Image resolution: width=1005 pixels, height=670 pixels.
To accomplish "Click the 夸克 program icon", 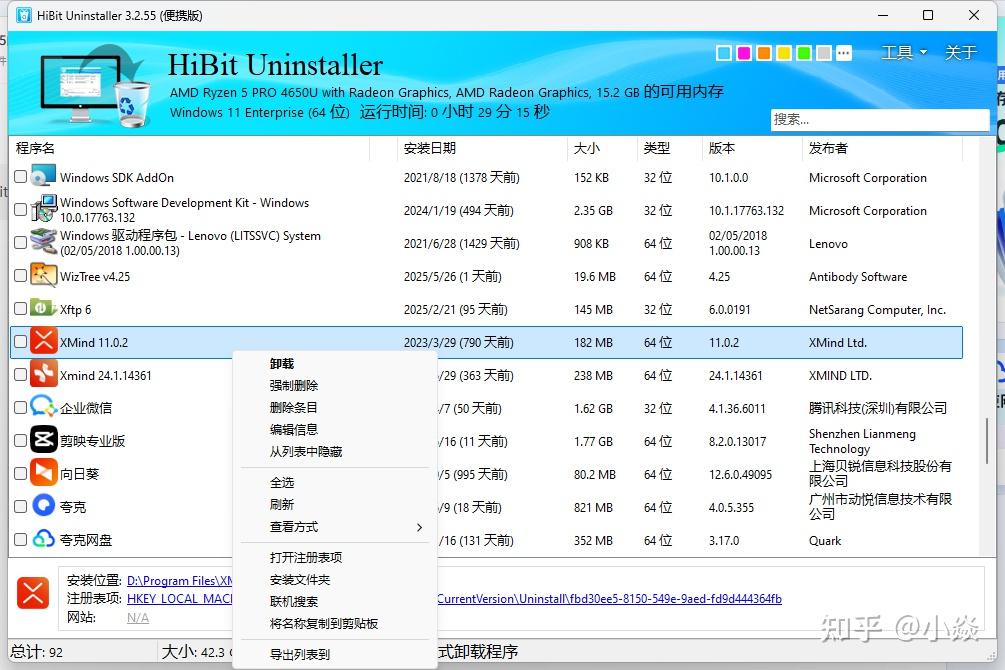I will point(41,507).
